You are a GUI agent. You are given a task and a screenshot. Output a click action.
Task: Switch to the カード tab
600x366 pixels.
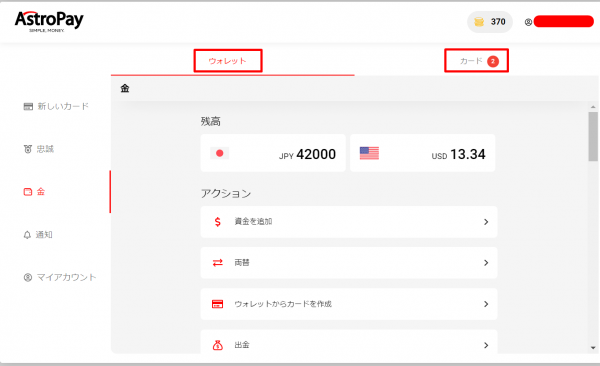(x=476, y=61)
